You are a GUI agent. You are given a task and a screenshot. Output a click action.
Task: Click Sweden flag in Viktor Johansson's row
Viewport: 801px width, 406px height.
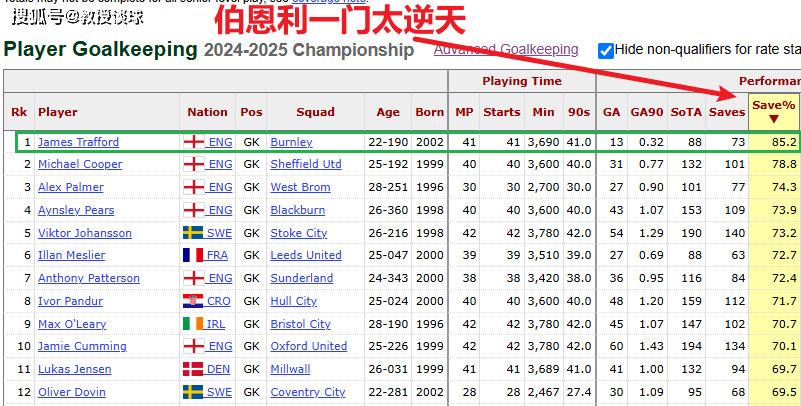point(194,233)
